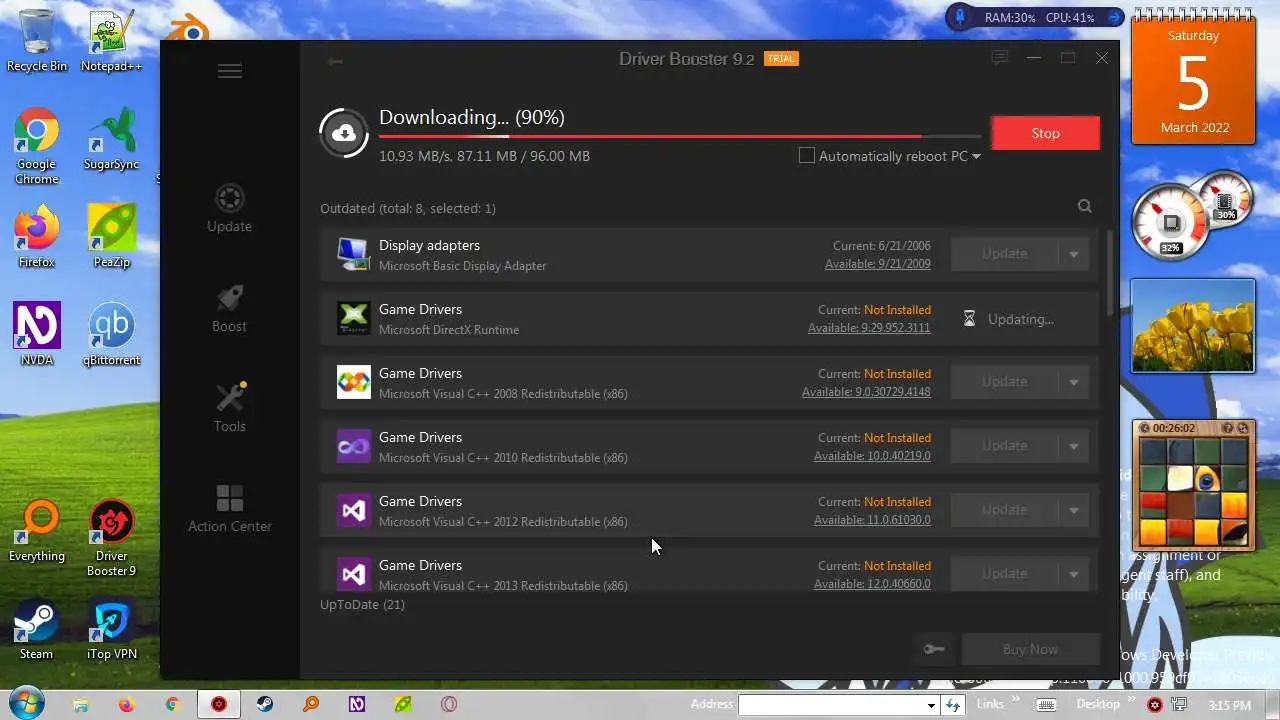Expand the Automatically reboot PC dropdown arrow

click(976, 157)
